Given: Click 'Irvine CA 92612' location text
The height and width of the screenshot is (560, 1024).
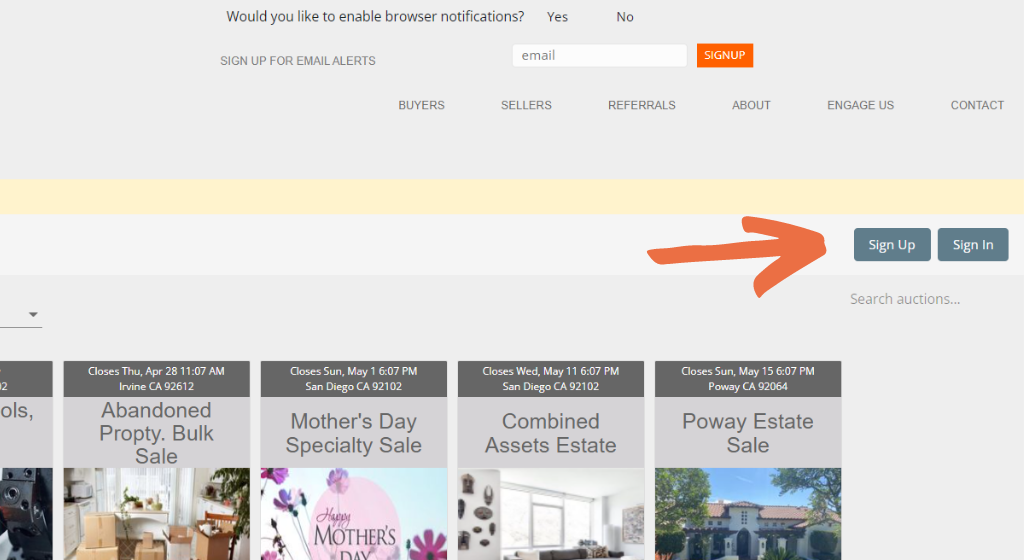Looking at the screenshot, I should pyautogui.click(x=157, y=386).
